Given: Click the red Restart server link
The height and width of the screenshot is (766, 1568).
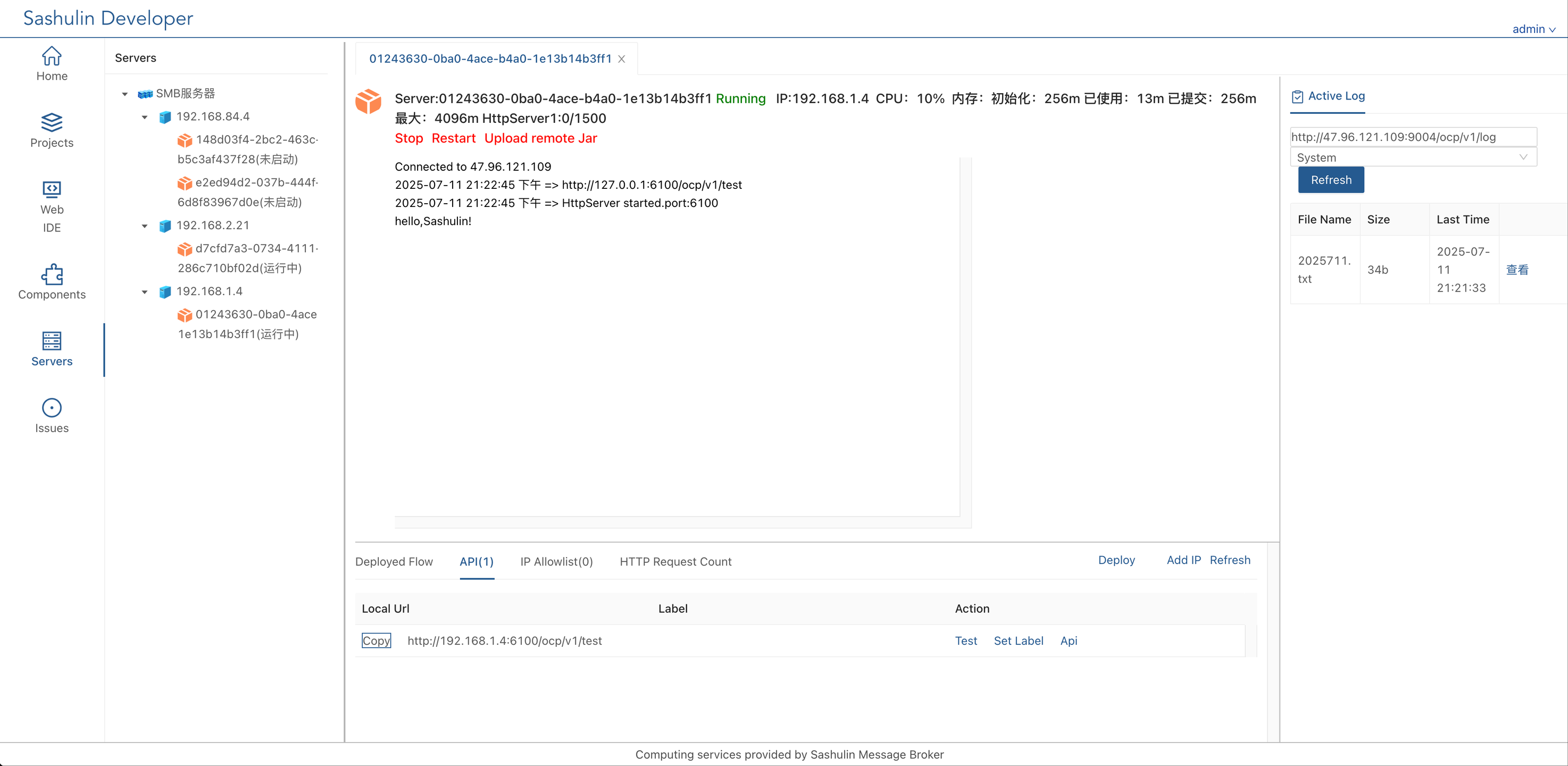Looking at the screenshot, I should (454, 138).
